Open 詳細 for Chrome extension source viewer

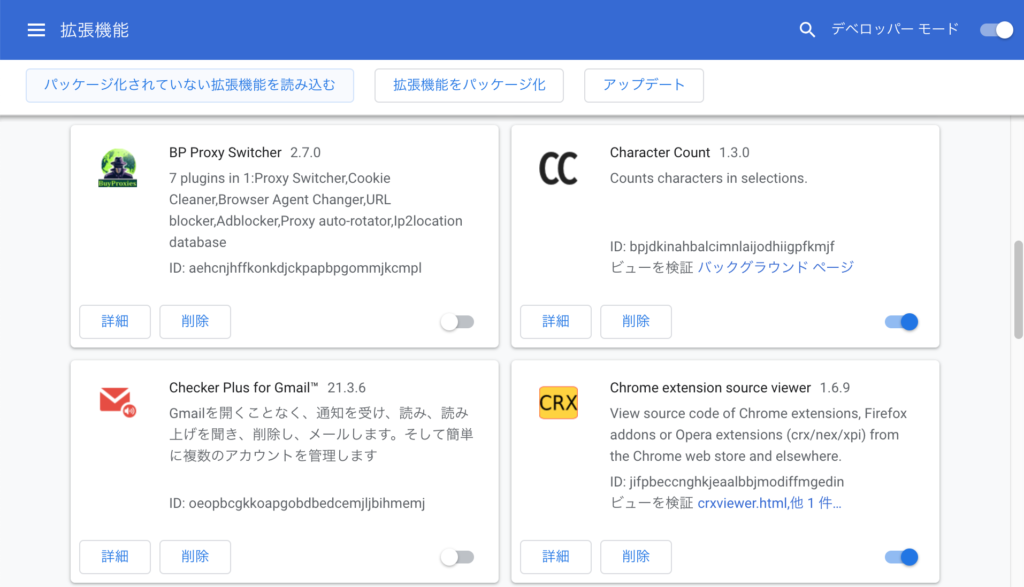pyautogui.click(x=556, y=557)
